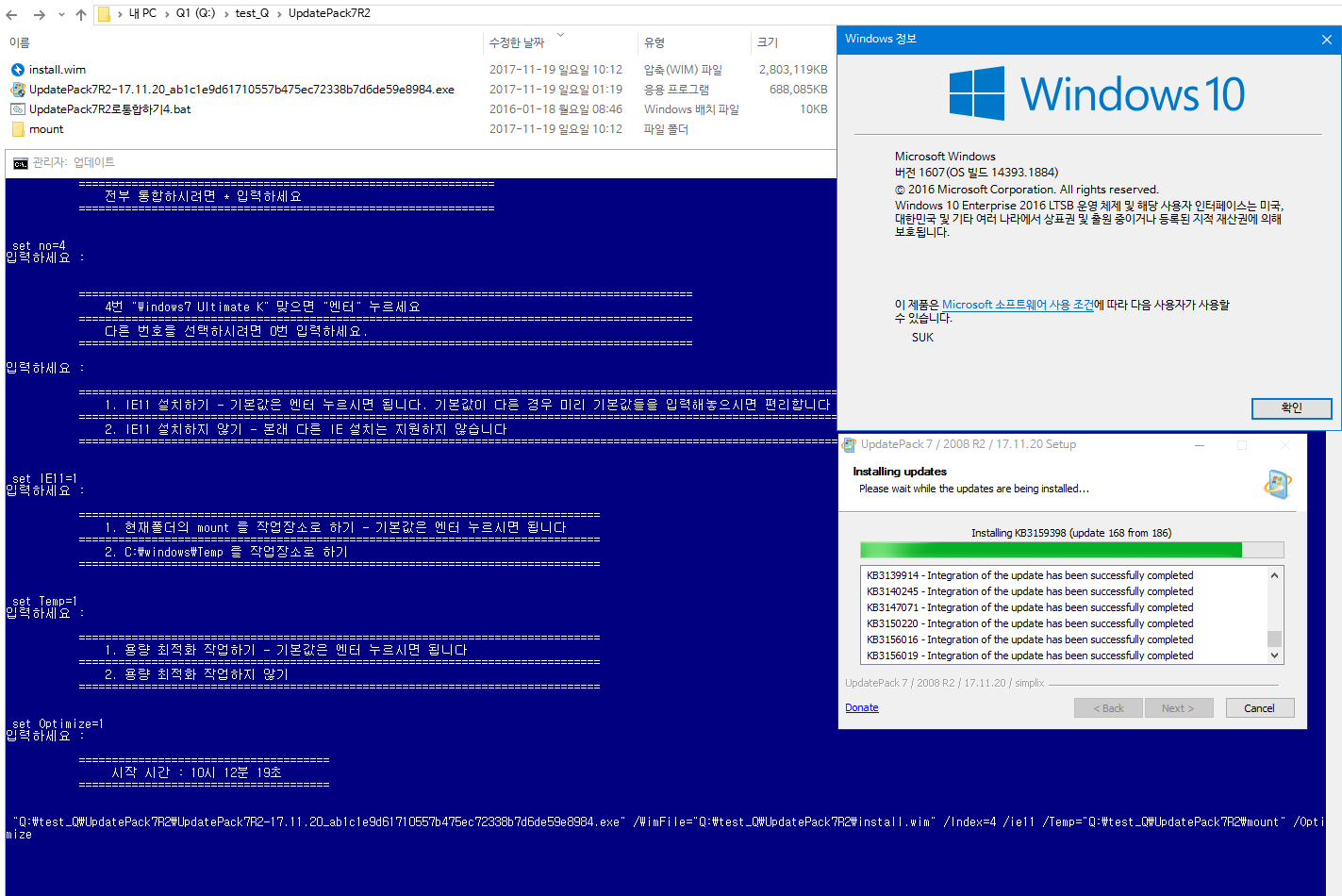Click the mount folder icon

18,129
